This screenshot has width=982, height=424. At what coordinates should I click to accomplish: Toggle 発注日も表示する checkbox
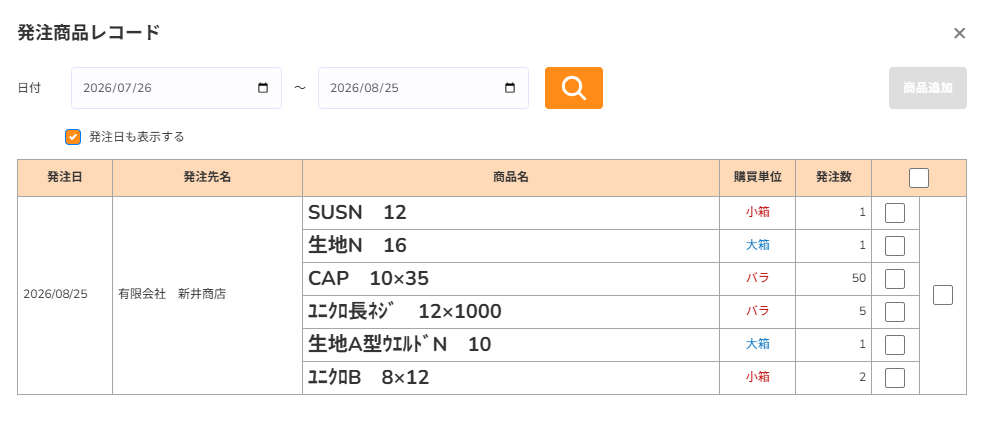click(73, 137)
